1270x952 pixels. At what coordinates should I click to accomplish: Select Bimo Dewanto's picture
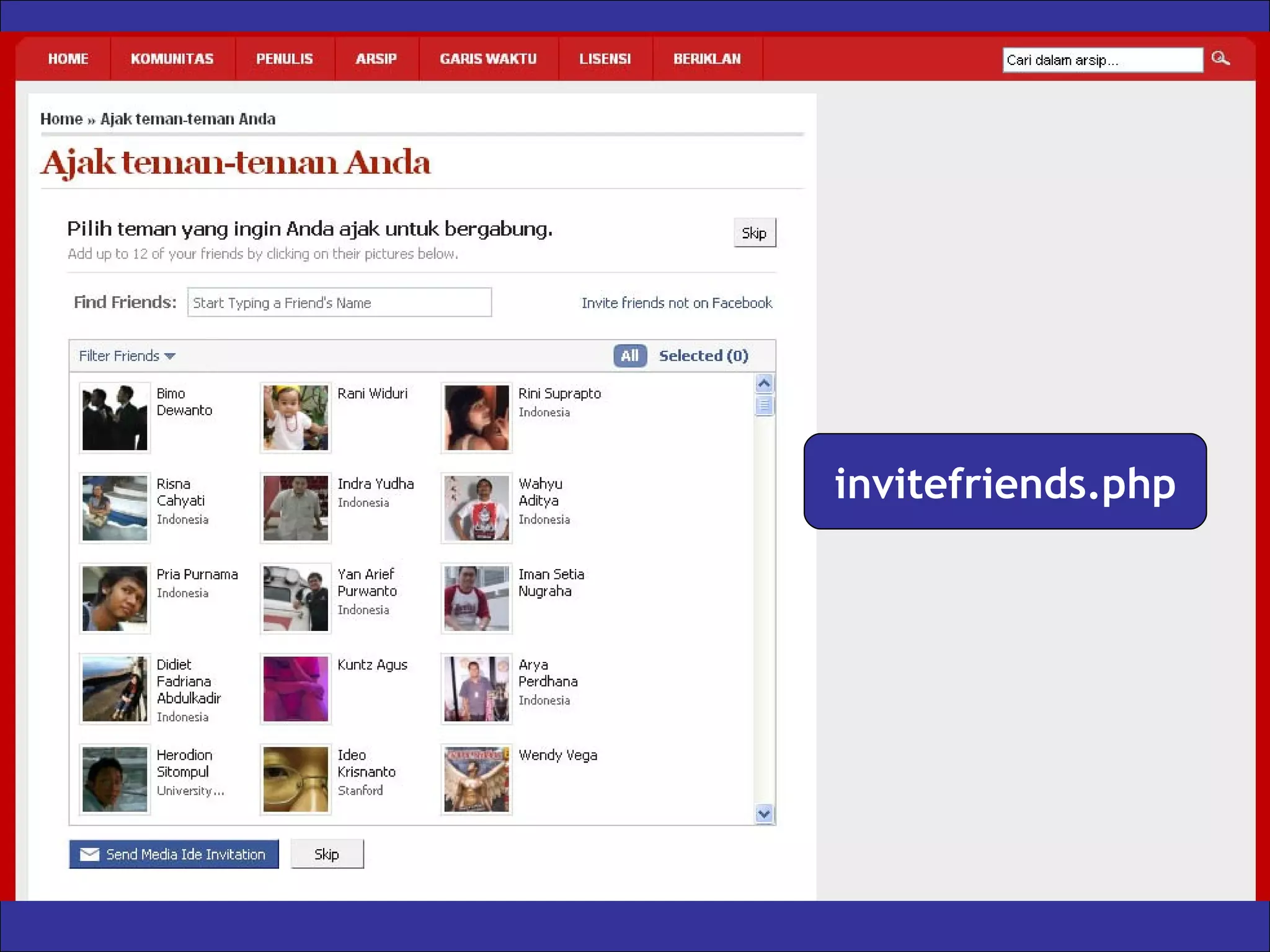point(115,417)
